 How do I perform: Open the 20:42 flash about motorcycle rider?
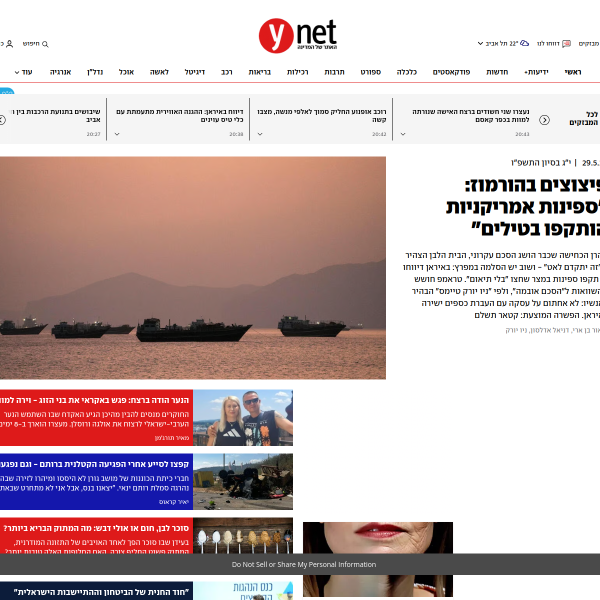click(x=322, y=116)
